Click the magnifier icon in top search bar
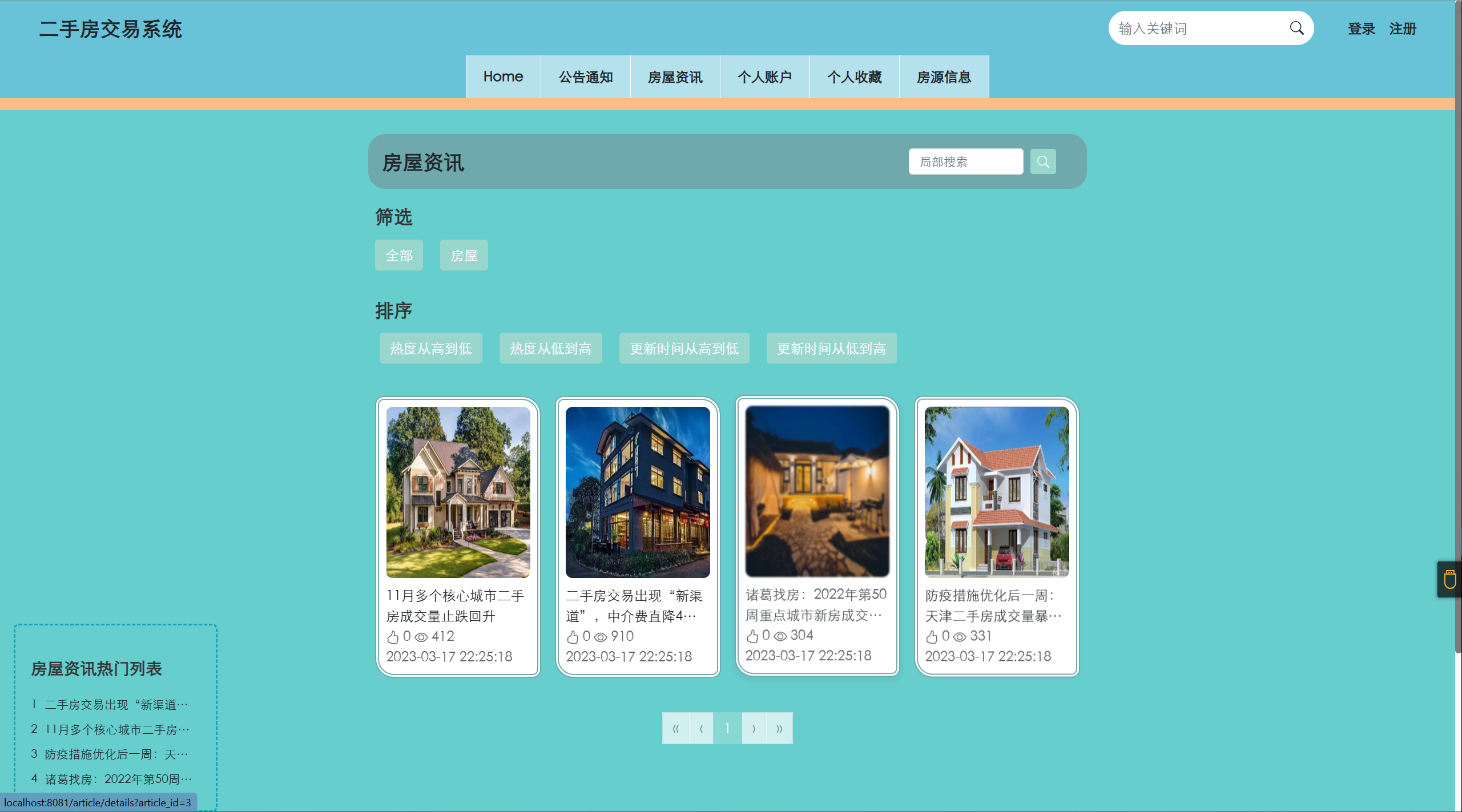1462x812 pixels. pos(1296,29)
